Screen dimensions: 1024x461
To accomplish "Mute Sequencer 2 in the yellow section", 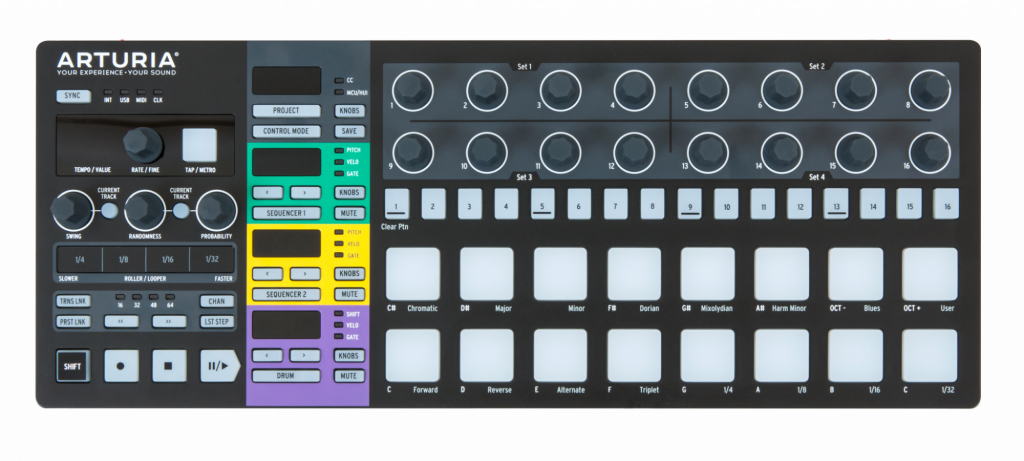I will click(349, 294).
